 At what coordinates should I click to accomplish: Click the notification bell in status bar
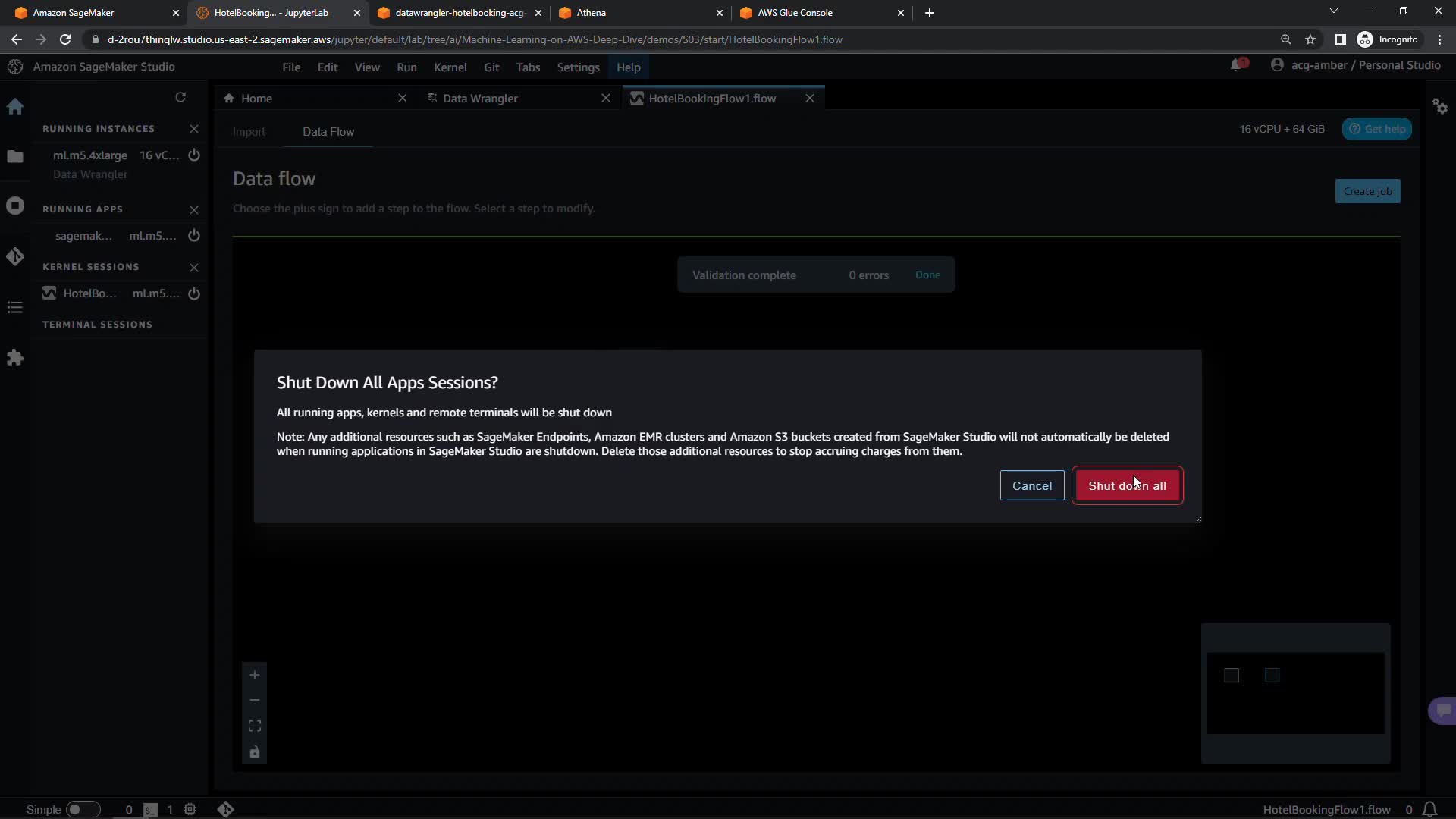click(x=1429, y=809)
